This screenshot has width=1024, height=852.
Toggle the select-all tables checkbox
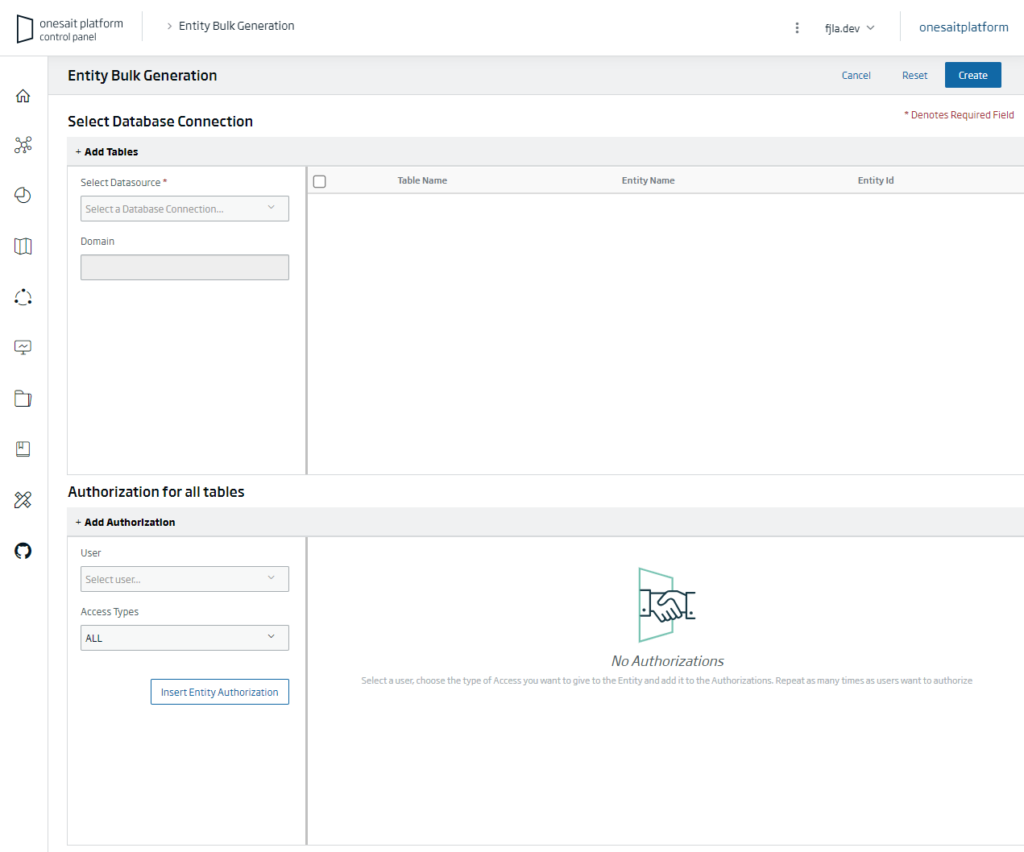tap(319, 181)
